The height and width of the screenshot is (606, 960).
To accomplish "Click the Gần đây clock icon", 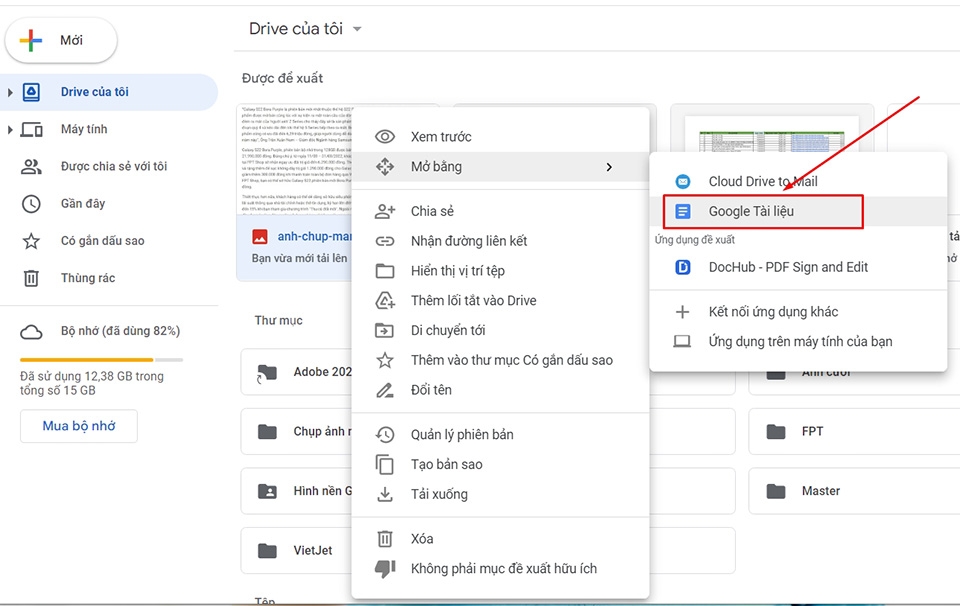I will (x=31, y=204).
